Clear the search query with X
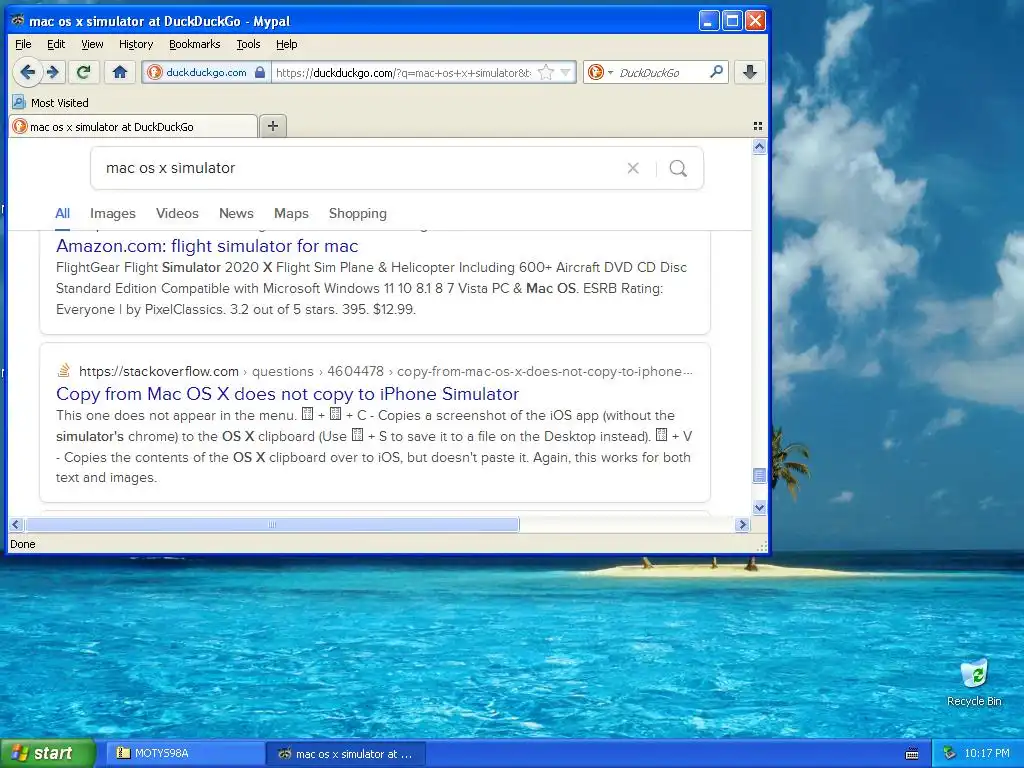 633,168
